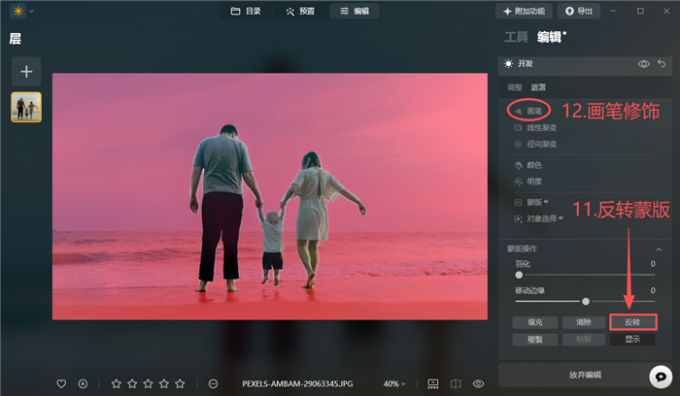Select the family beach photo layer thumbnail
This screenshot has width=680, height=396.
tap(26, 107)
